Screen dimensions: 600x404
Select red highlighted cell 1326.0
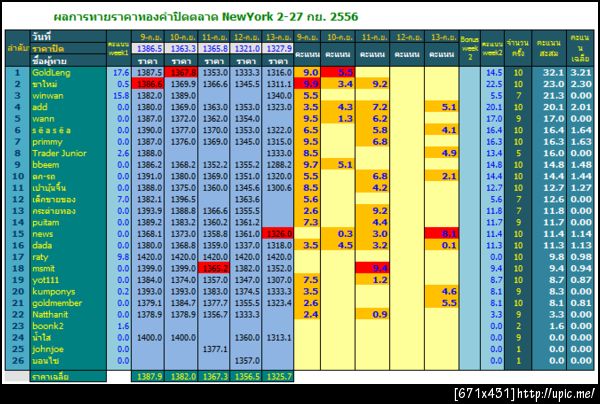point(278,234)
